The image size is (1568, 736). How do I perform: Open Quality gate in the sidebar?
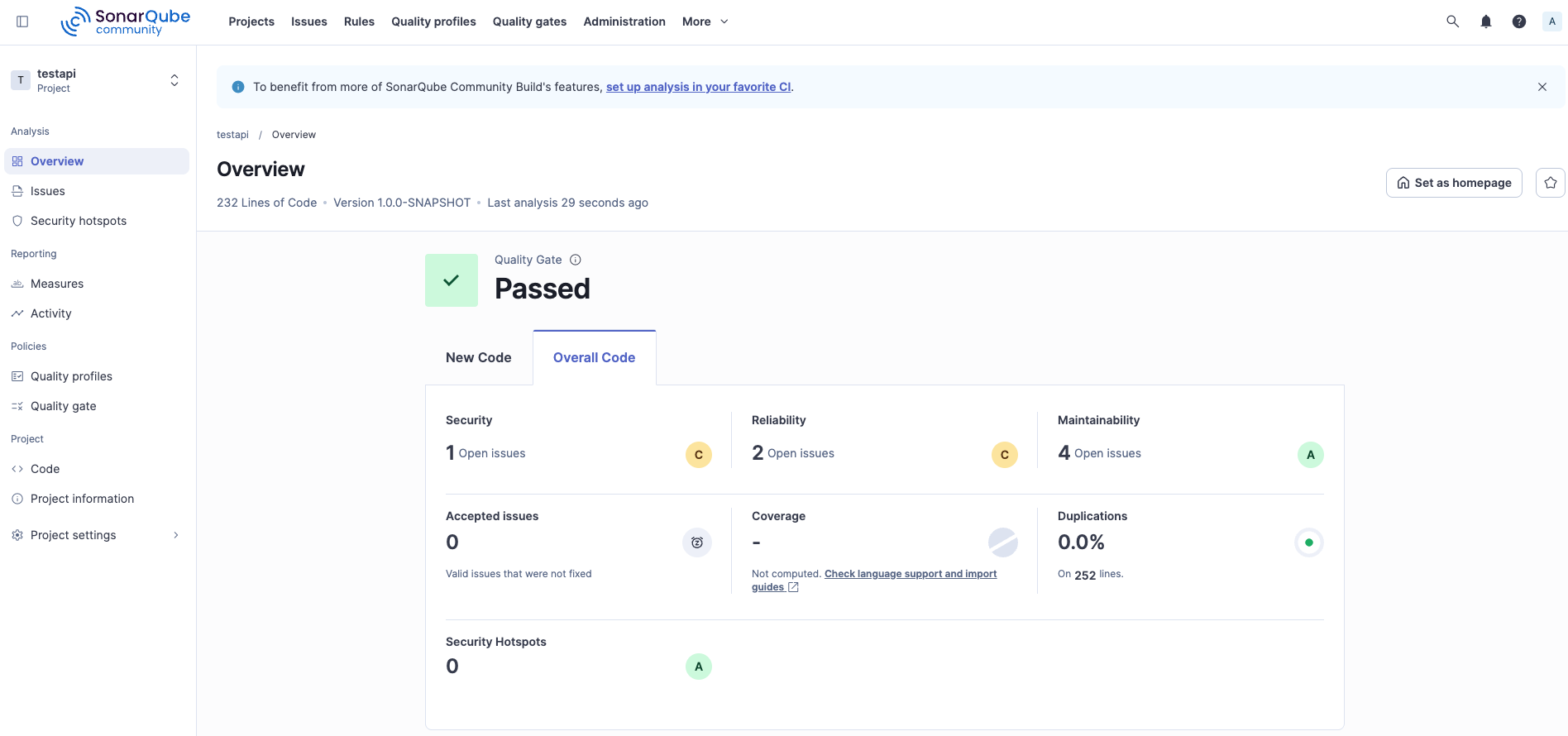pos(97,406)
